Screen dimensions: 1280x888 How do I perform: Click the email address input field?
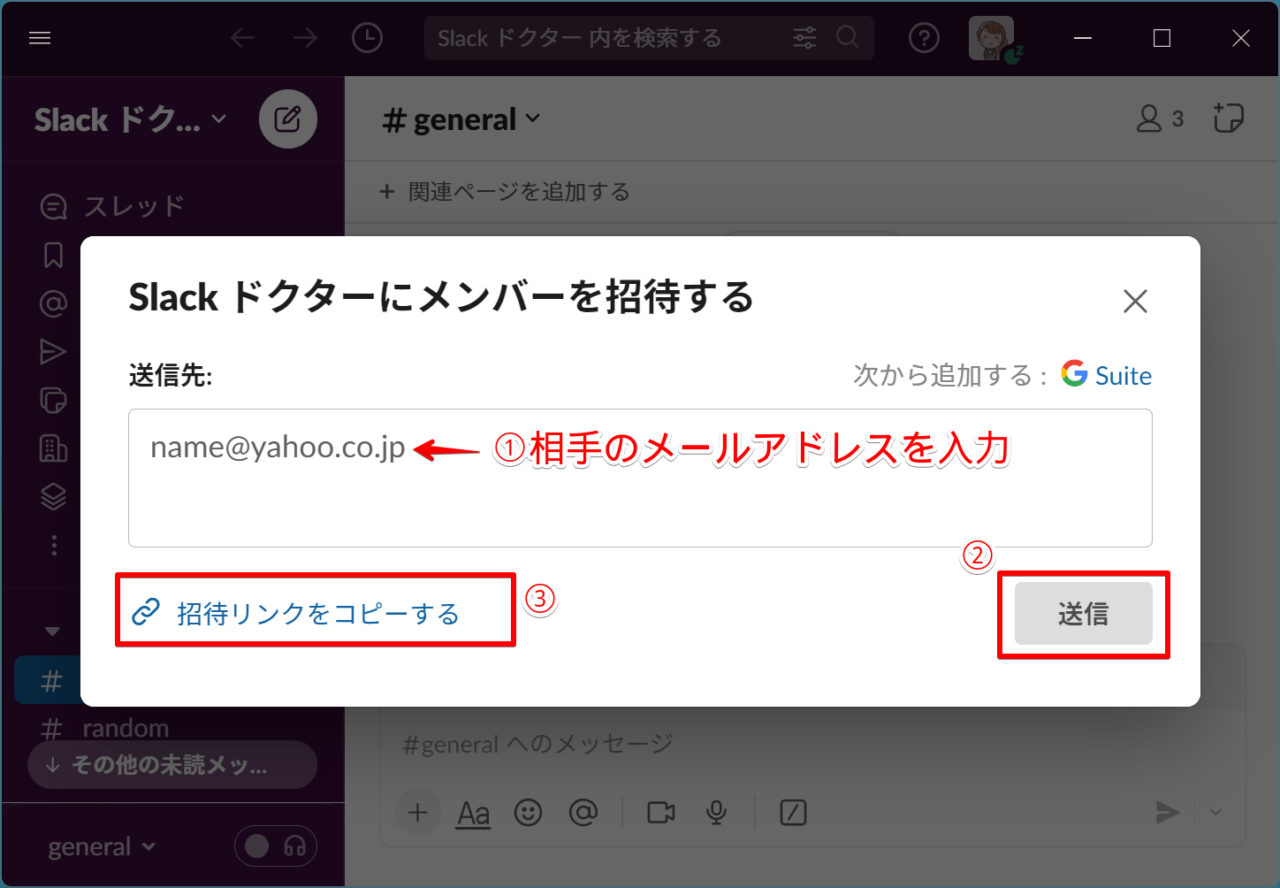(640, 477)
